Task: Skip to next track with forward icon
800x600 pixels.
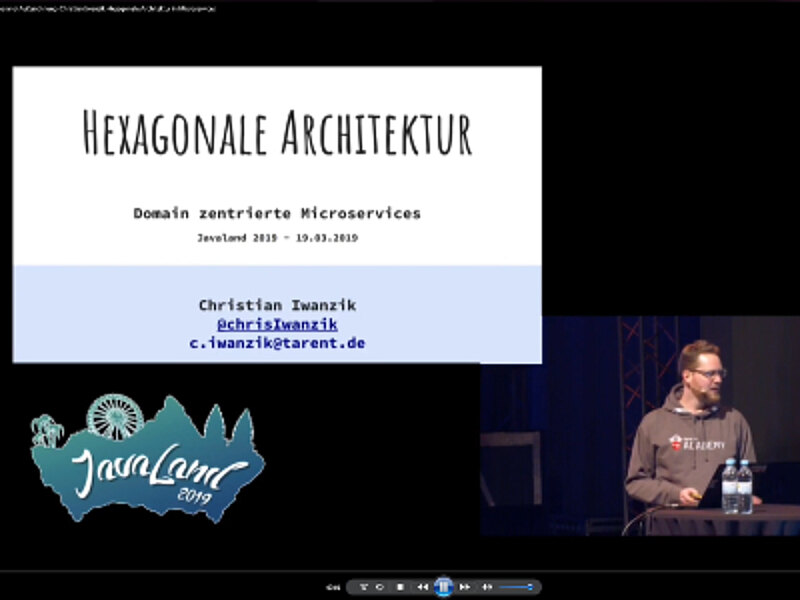Action: pos(465,587)
